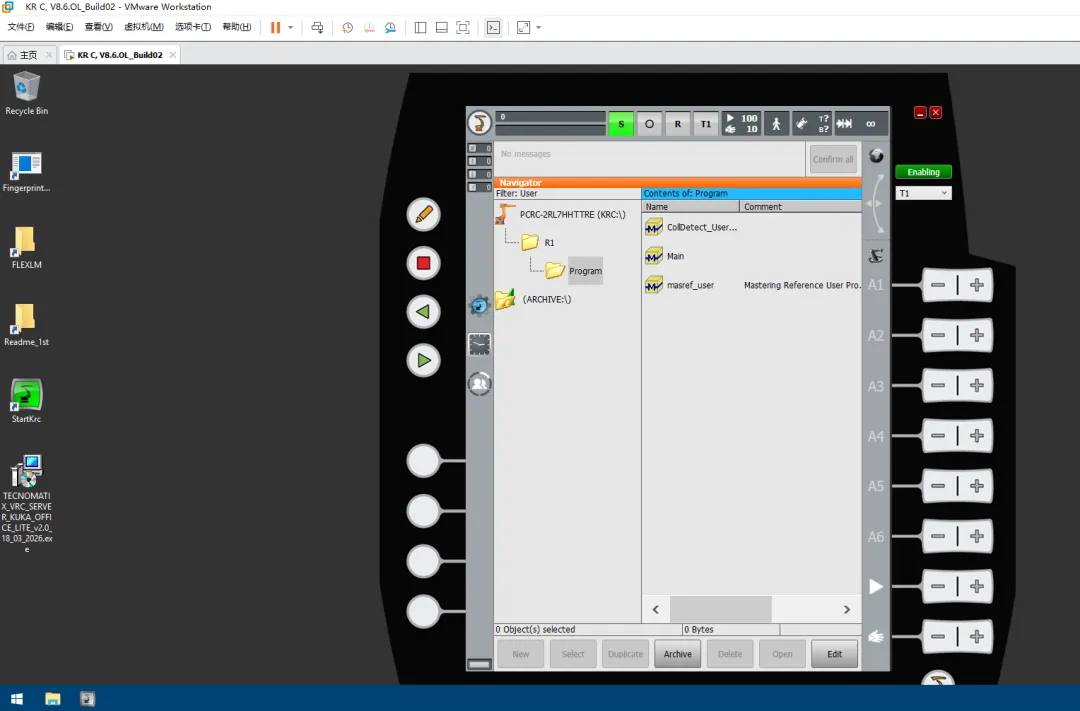Open the StartKrc desktop shortcut
1080x711 pixels.
tap(26, 400)
